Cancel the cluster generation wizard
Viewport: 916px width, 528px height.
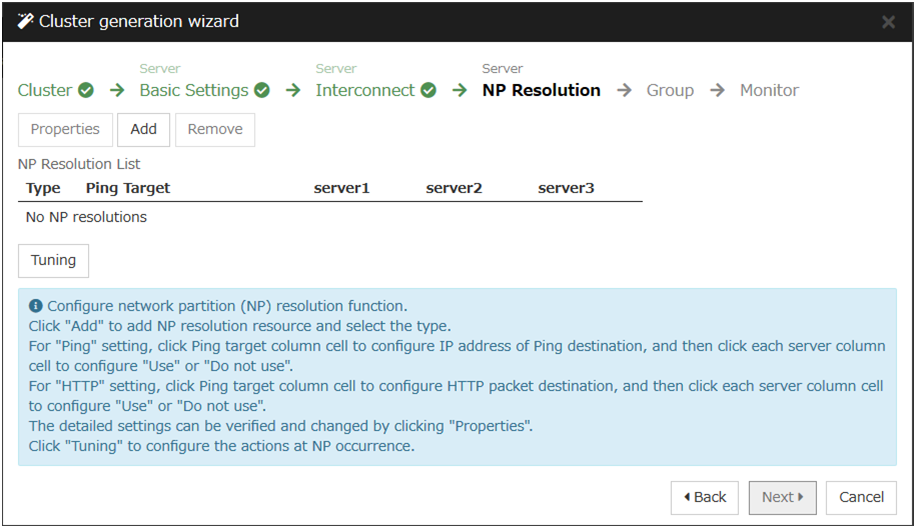[x=861, y=497]
